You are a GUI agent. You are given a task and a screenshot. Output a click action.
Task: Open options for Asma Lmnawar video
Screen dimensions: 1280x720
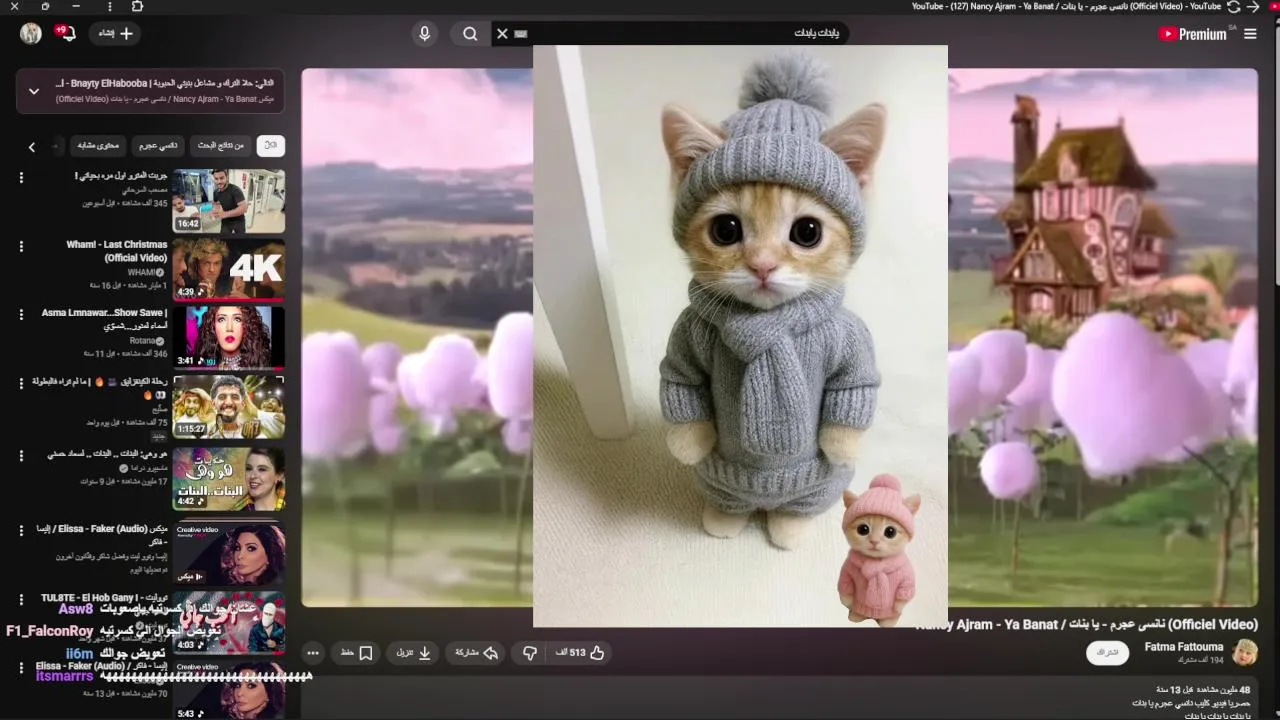(x=21, y=314)
